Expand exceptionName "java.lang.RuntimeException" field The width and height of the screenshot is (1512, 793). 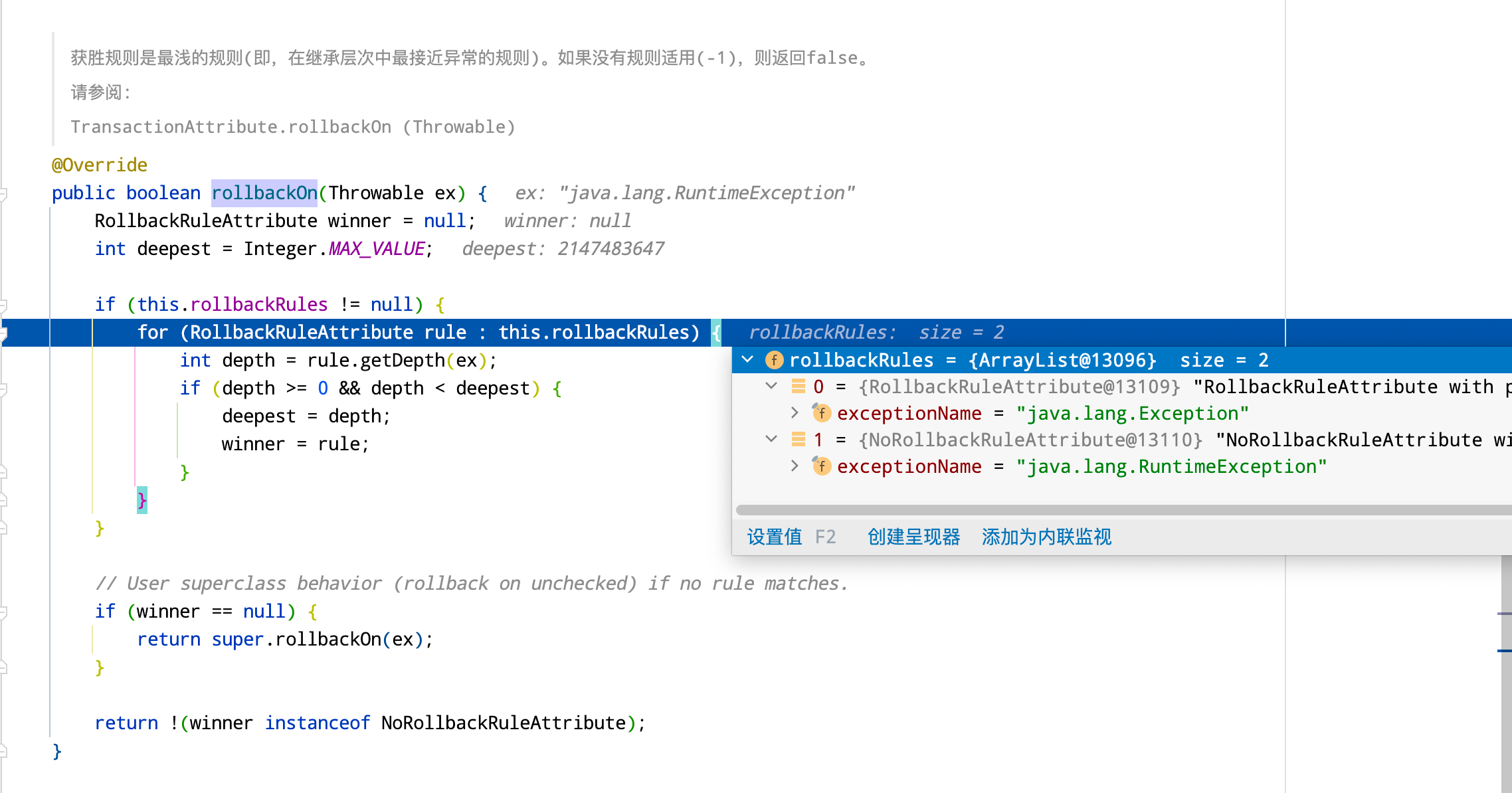point(795,466)
